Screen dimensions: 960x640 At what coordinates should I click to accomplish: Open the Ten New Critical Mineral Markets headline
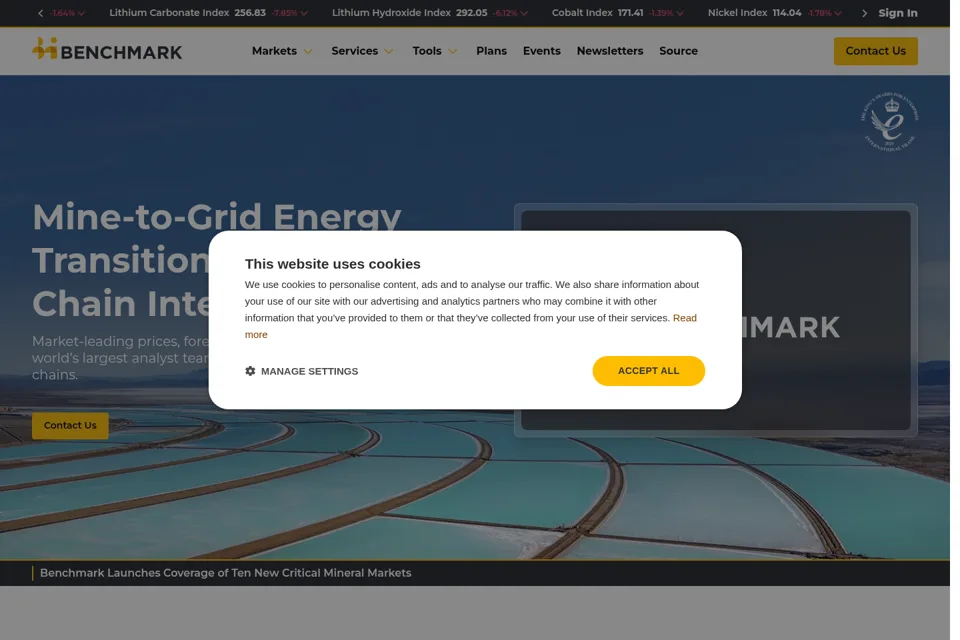(x=225, y=573)
